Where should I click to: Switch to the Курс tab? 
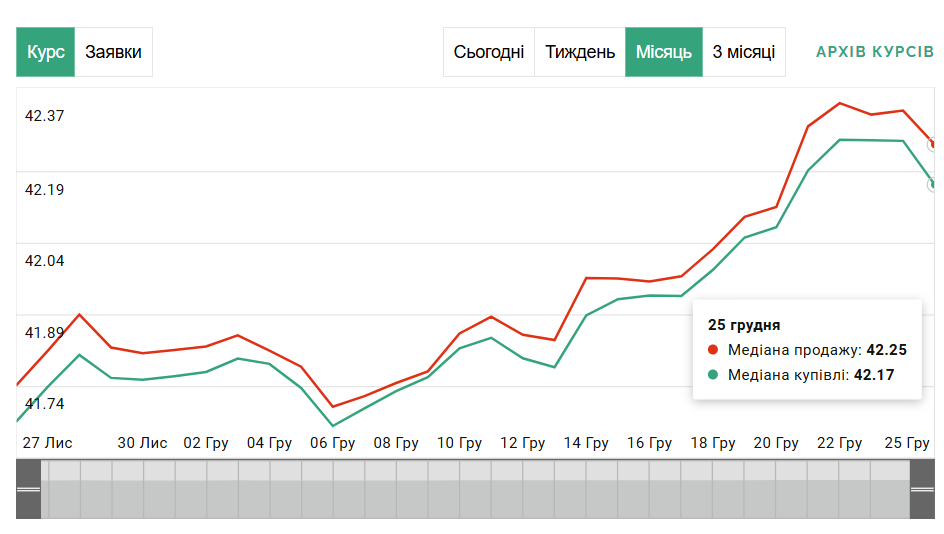point(46,52)
